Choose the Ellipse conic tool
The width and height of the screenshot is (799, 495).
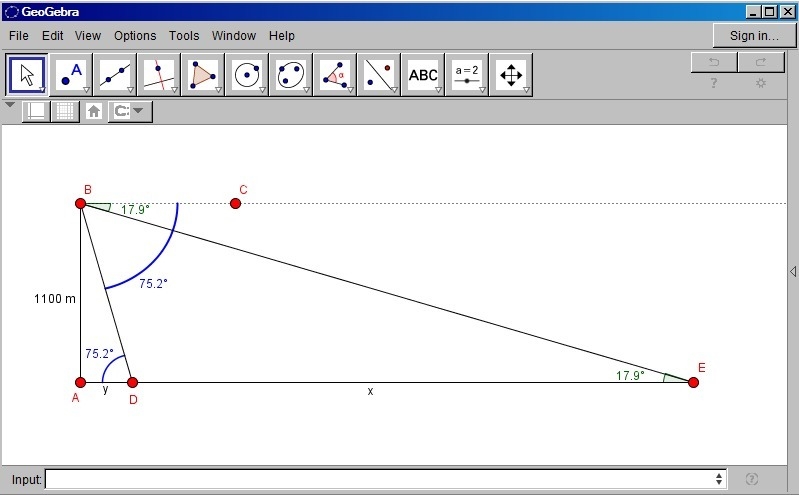pyautogui.click(x=291, y=75)
